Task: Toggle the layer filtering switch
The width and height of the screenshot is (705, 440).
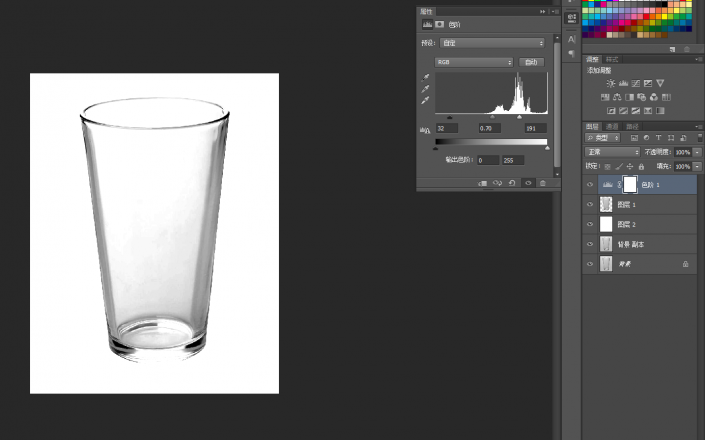Action: (700, 138)
